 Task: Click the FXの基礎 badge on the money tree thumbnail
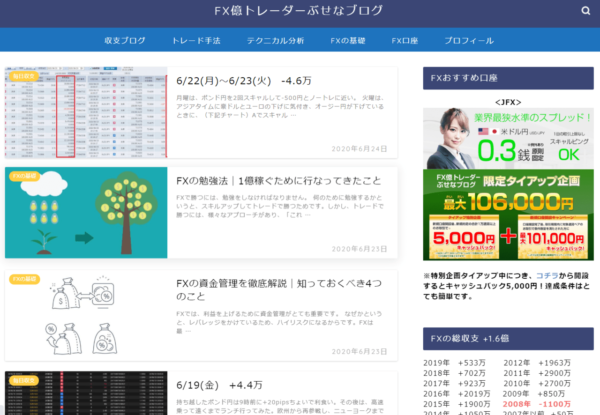(x=24, y=176)
